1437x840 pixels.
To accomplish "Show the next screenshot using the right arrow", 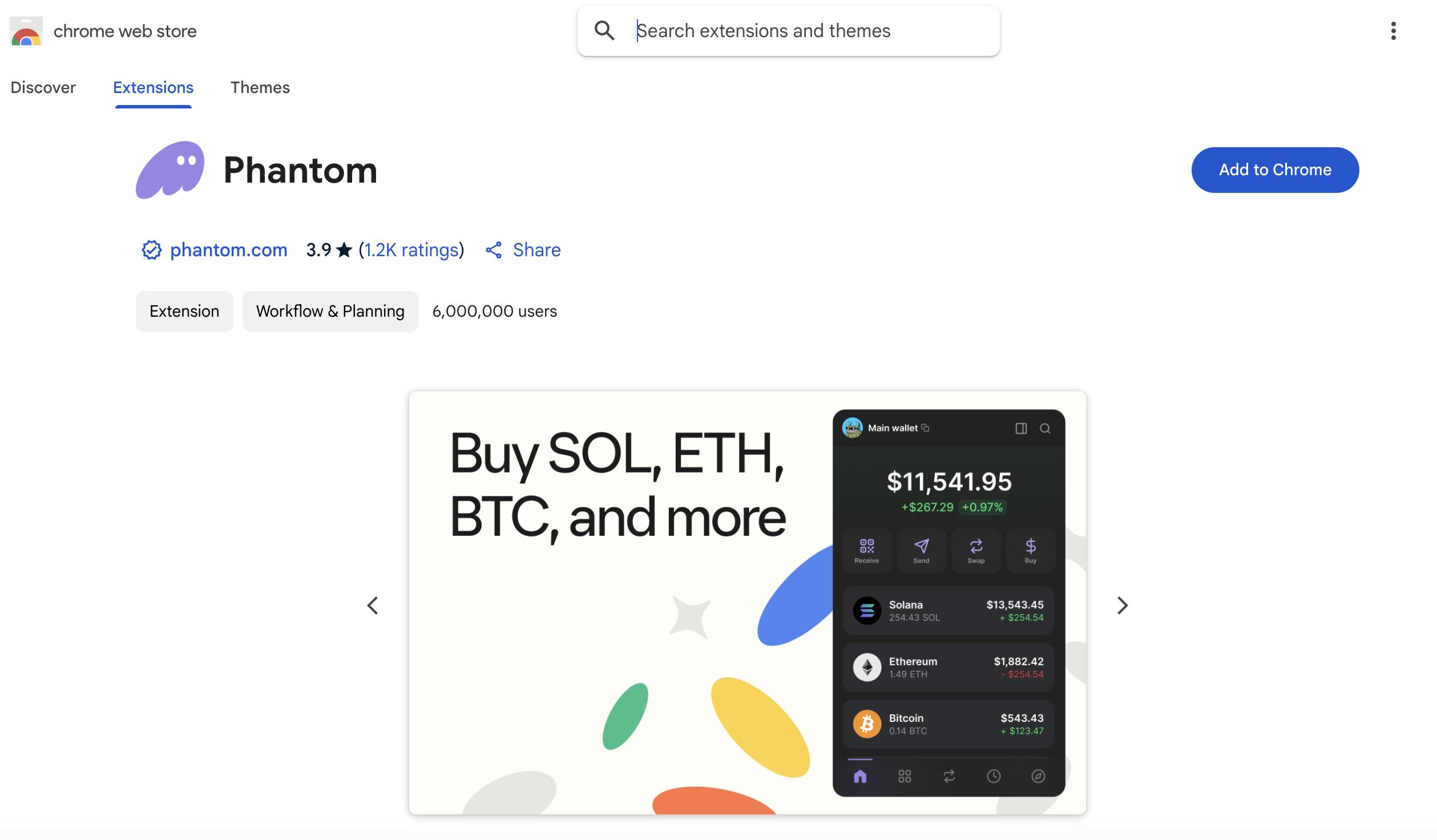I will pos(1122,605).
